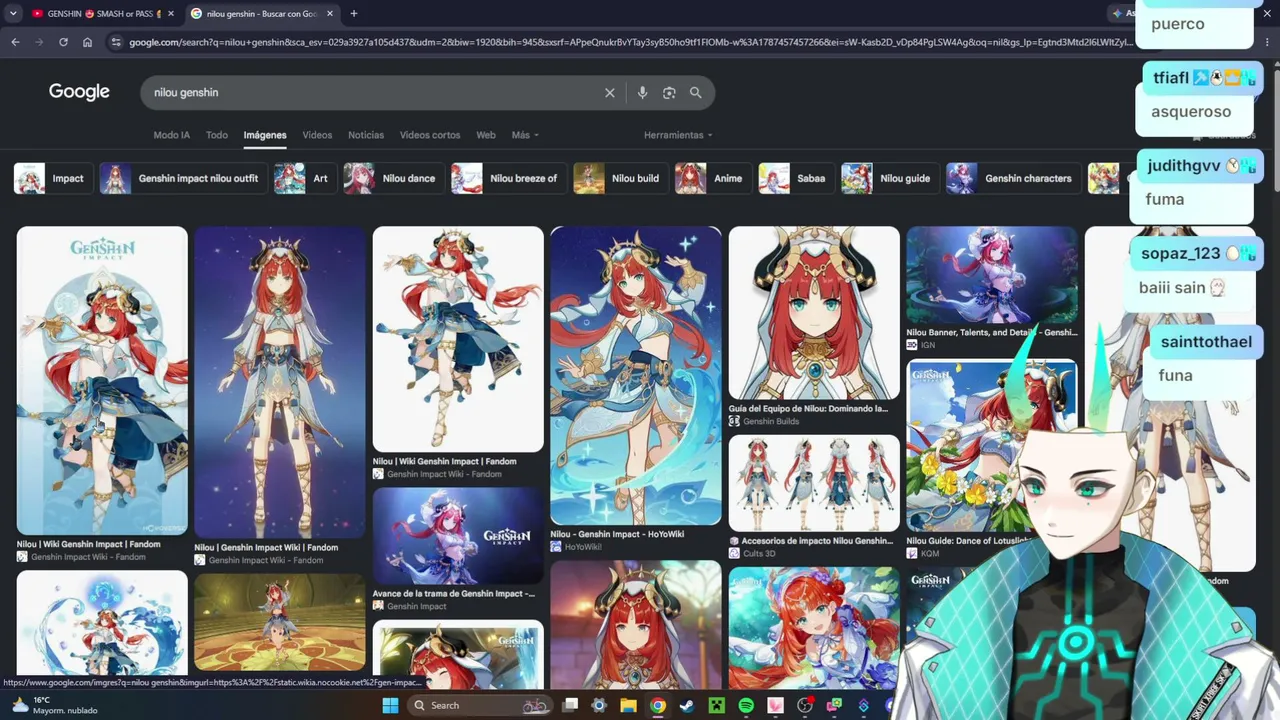This screenshot has width=1280, height=720.
Task: Open 'Nilou - Genshin Impact - HoYoWiki' link
Action: click(x=617, y=534)
